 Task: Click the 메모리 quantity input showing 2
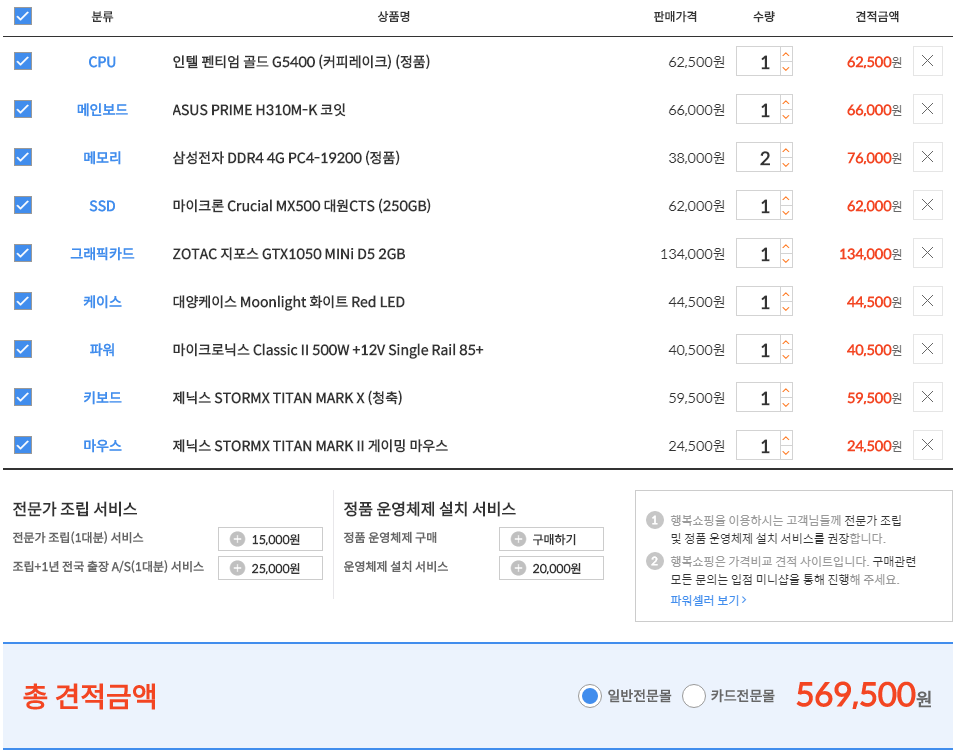coord(759,157)
